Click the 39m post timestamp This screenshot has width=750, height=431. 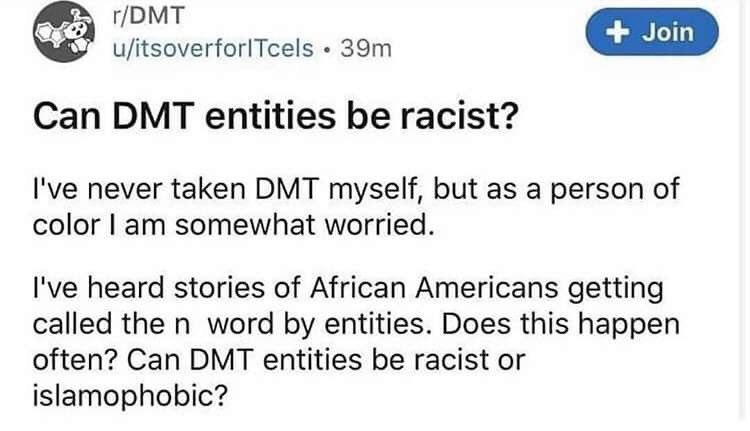coord(366,48)
